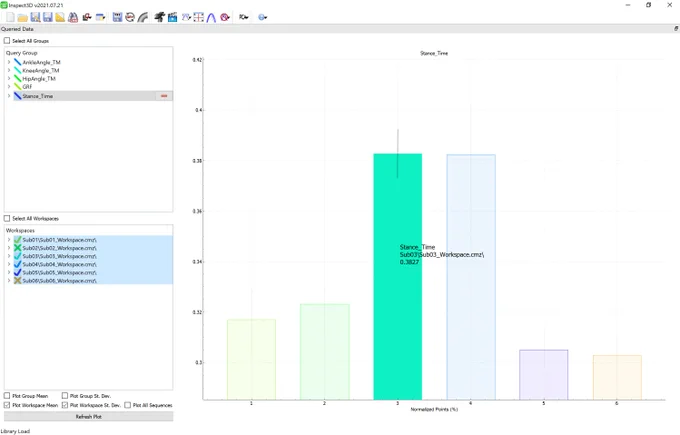Viewport: 680px width, 435px height.
Task: Click the dark blue checkmark icon of Sub05 workspace
Action: 17,272
